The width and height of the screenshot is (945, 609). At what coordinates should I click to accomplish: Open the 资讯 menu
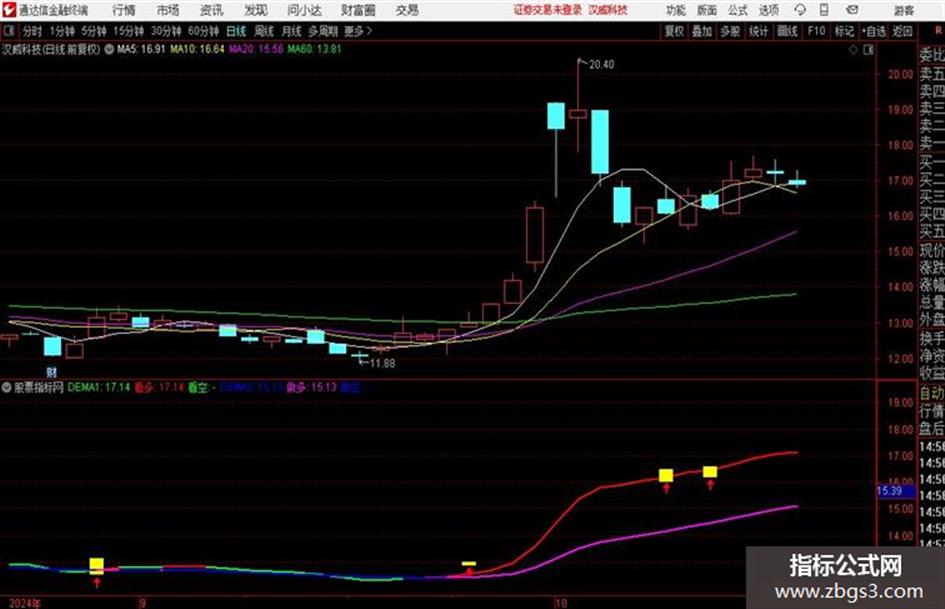tap(212, 10)
